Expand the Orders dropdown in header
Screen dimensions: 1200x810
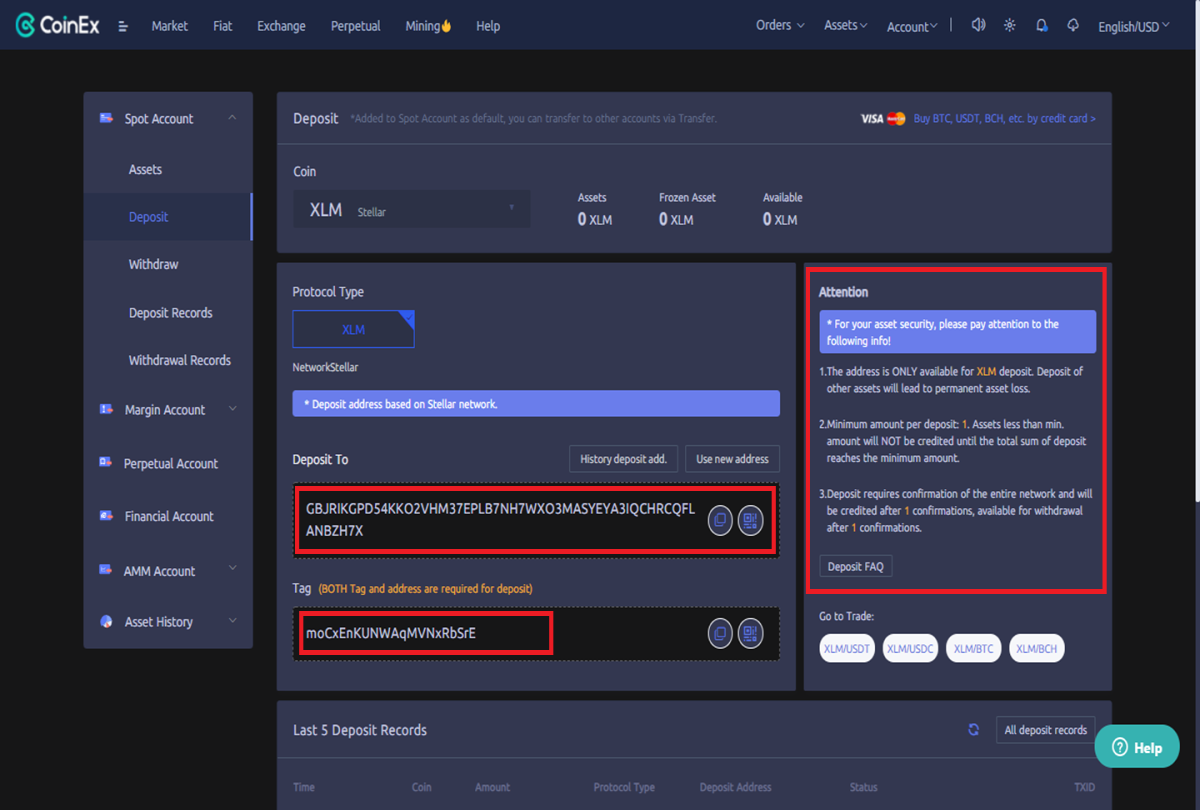[x=780, y=26]
